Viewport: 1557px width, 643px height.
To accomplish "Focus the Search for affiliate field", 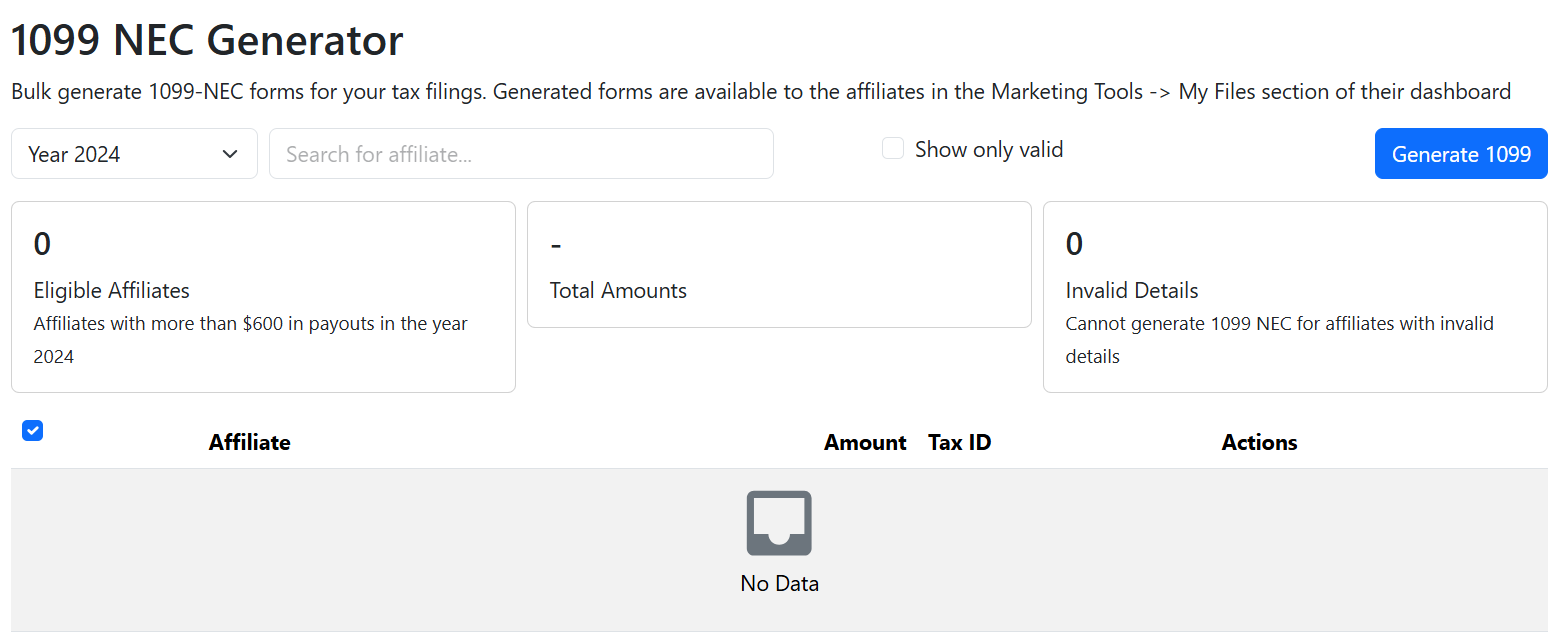I will 521,154.
